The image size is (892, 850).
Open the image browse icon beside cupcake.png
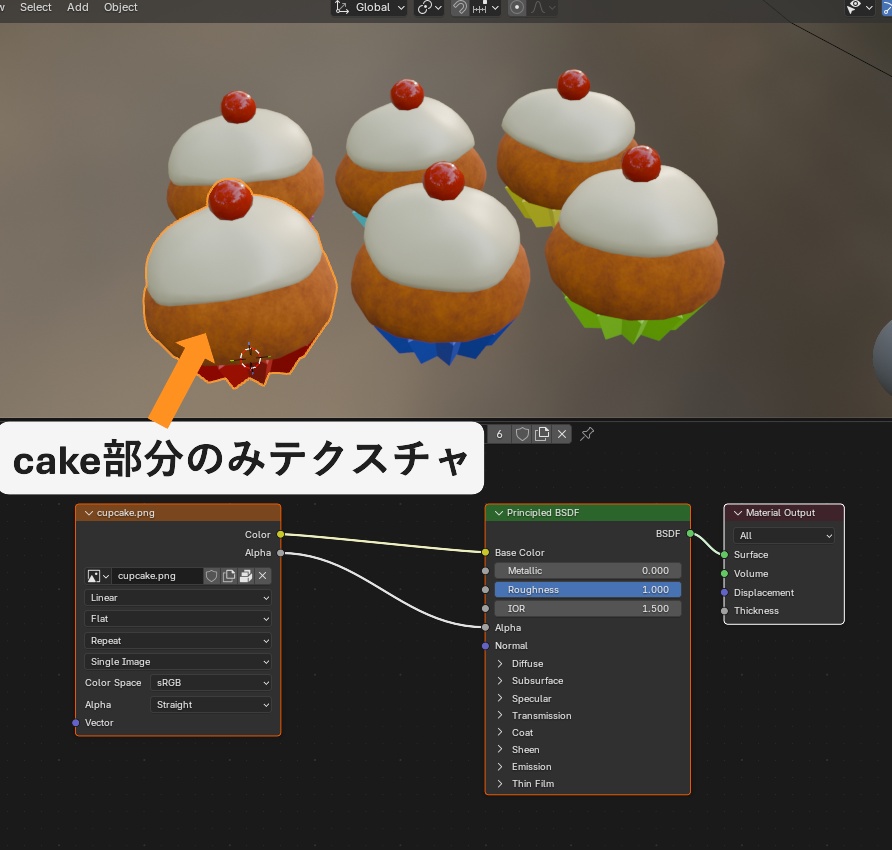tap(98, 576)
